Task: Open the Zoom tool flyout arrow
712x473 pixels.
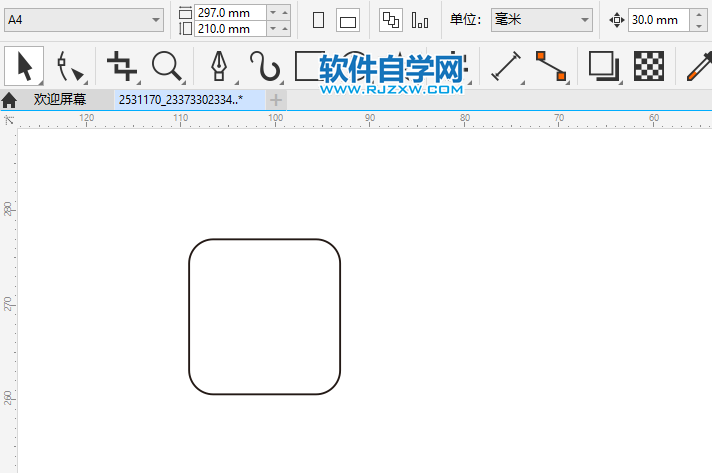Action: (x=183, y=83)
